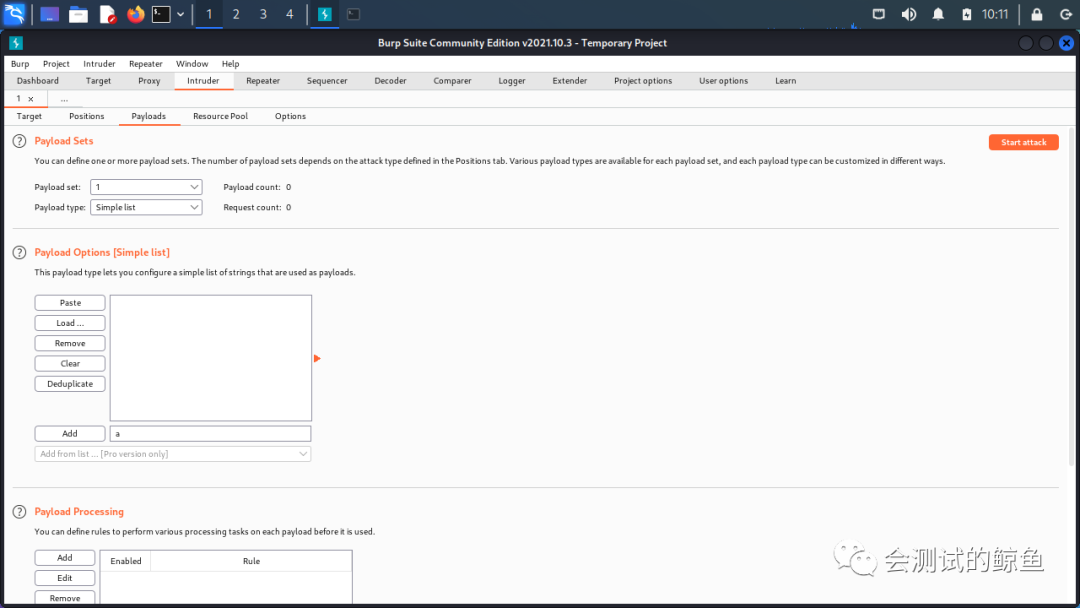Image resolution: width=1080 pixels, height=608 pixels.
Task: Expand the Payload type dropdown
Action: click(146, 207)
